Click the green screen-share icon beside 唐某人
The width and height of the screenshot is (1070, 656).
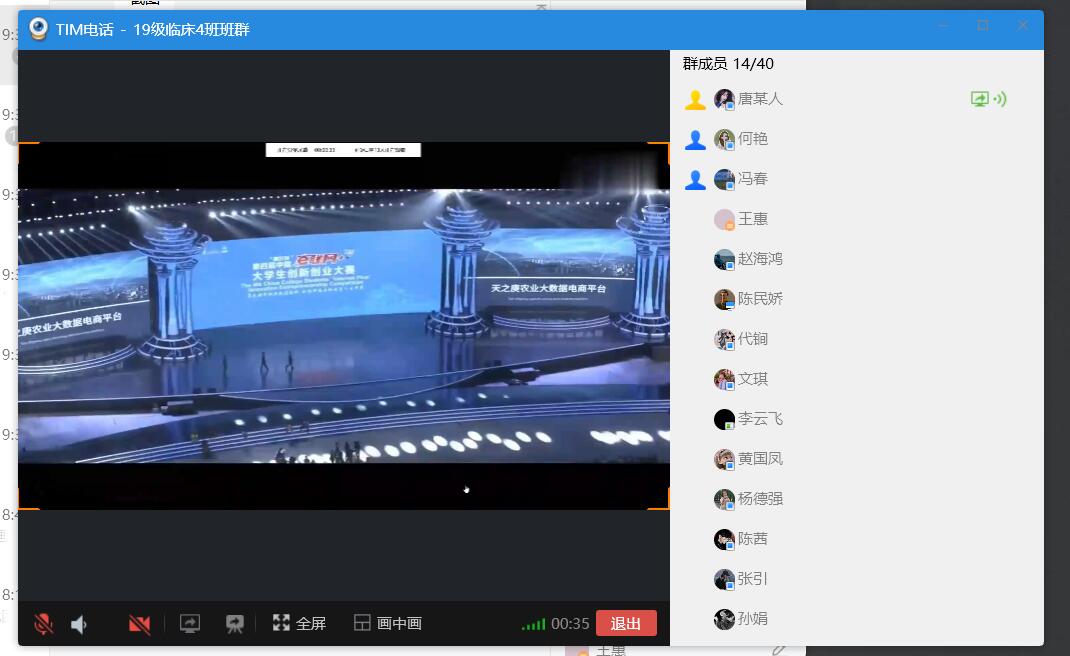980,99
